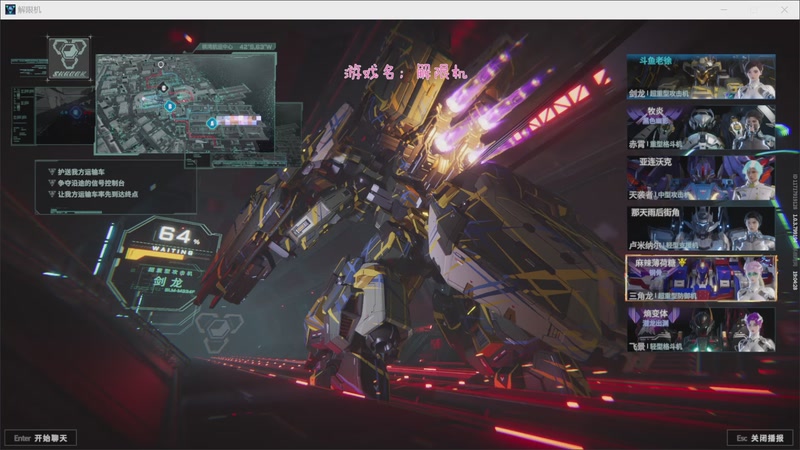Click the 赤霄 | 重型格斗机 mech label

[x=655, y=144]
